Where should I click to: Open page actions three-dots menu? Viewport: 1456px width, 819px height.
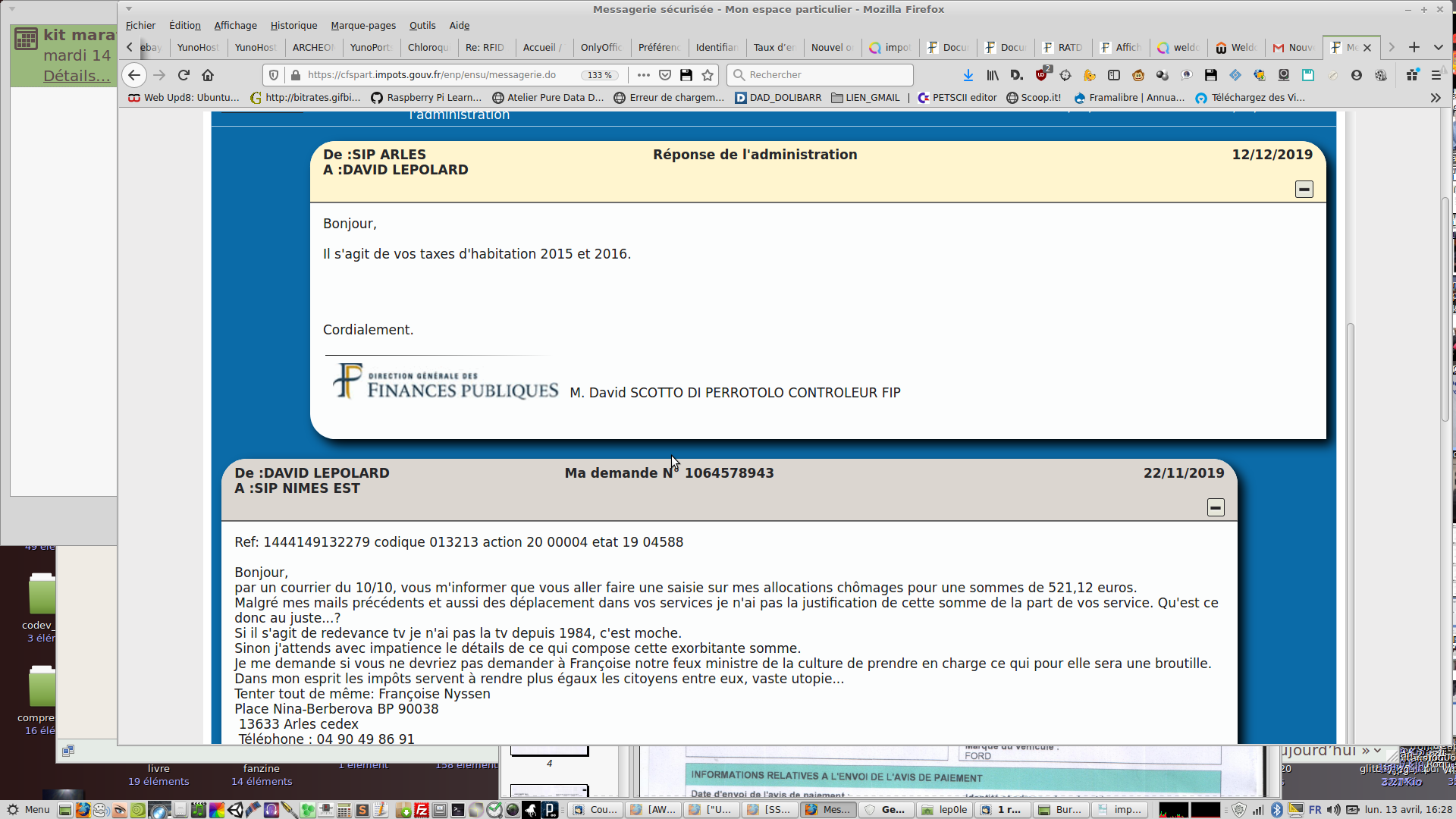[643, 75]
